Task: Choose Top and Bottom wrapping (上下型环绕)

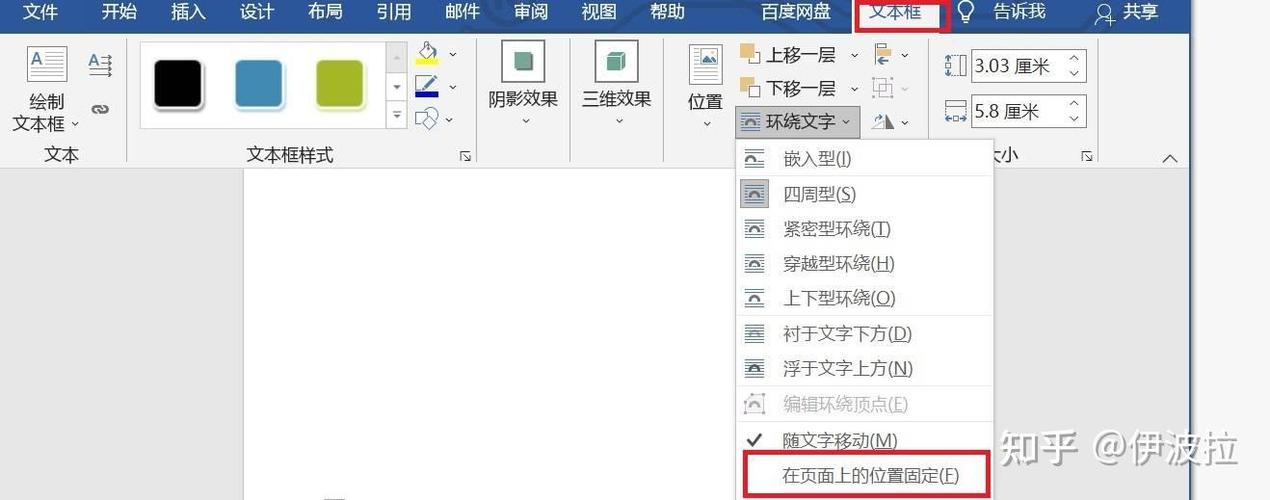Action: (865, 298)
